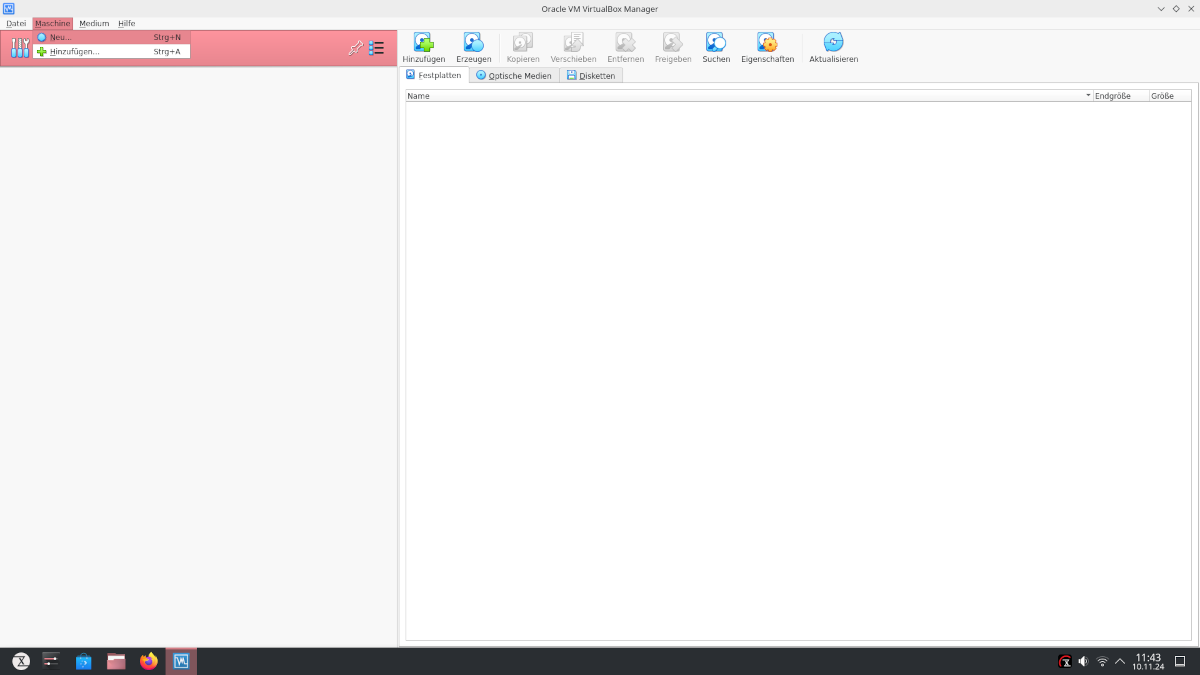Open system settings from the taskbar
Image resolution: width=1200 pixels, height=675 pixels.
coord(52,661)
